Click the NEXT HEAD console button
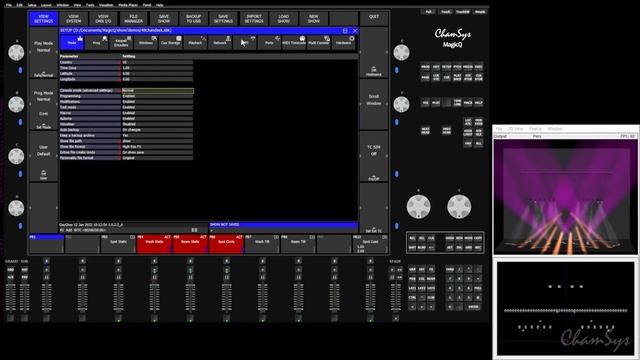Screen dimensions: 640x360 click(425, 130)
